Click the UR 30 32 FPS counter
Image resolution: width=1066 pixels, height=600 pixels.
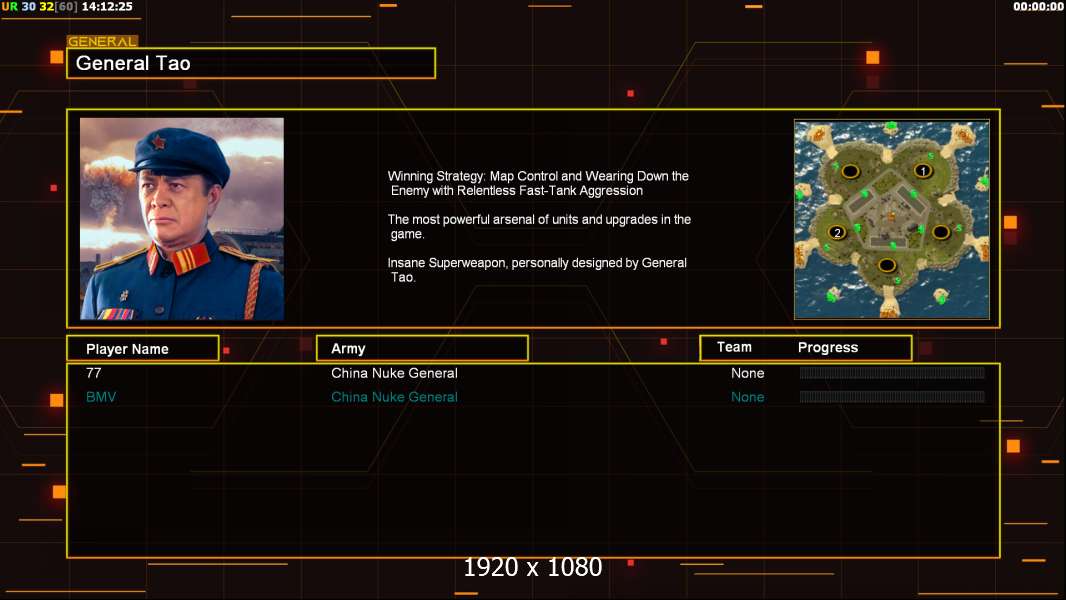click(39, 7)
